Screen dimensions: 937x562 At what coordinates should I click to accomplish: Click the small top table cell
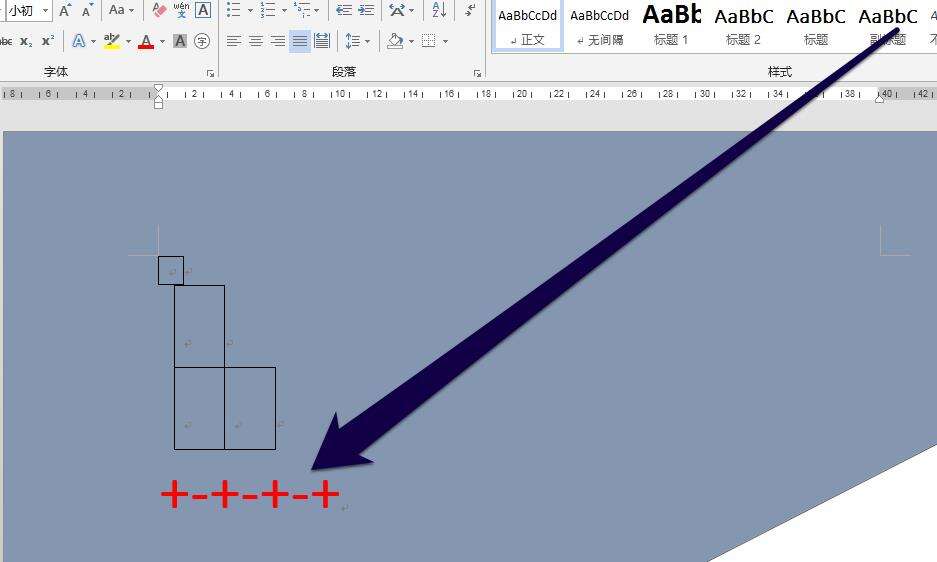171,271
